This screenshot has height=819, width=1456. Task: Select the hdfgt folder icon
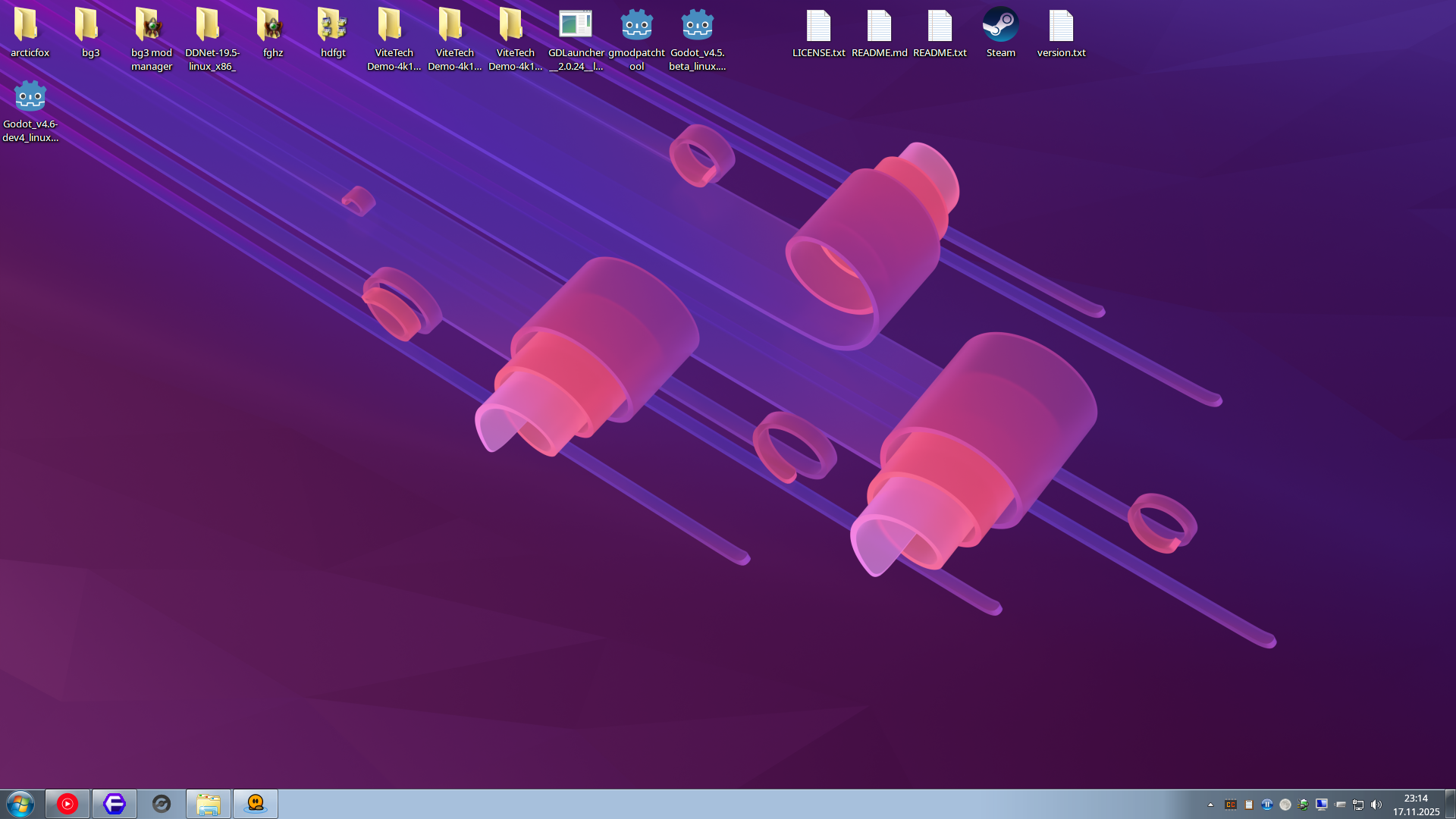(x=333, y=33)
